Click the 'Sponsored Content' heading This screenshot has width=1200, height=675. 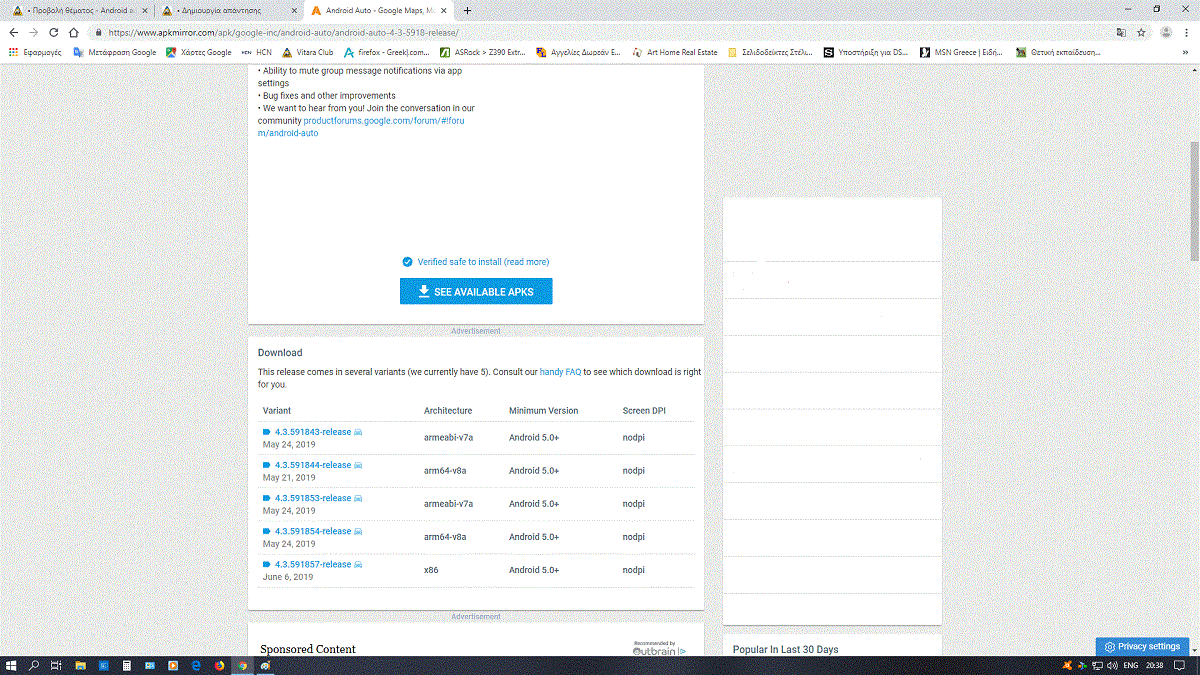308,649
